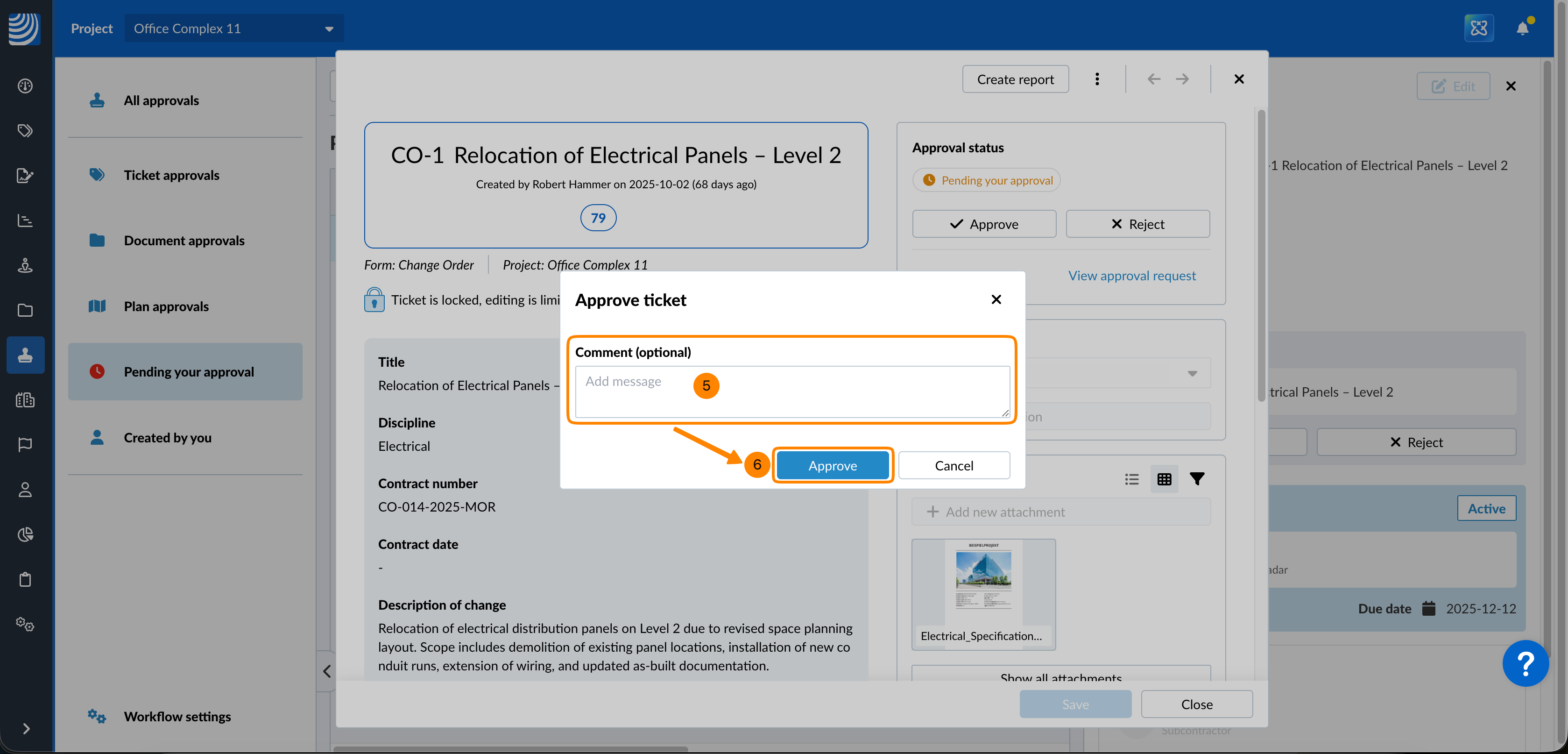Confirm with the blue Approve button
This screenshot has height=754, width=1568.
tap(832, 465)
